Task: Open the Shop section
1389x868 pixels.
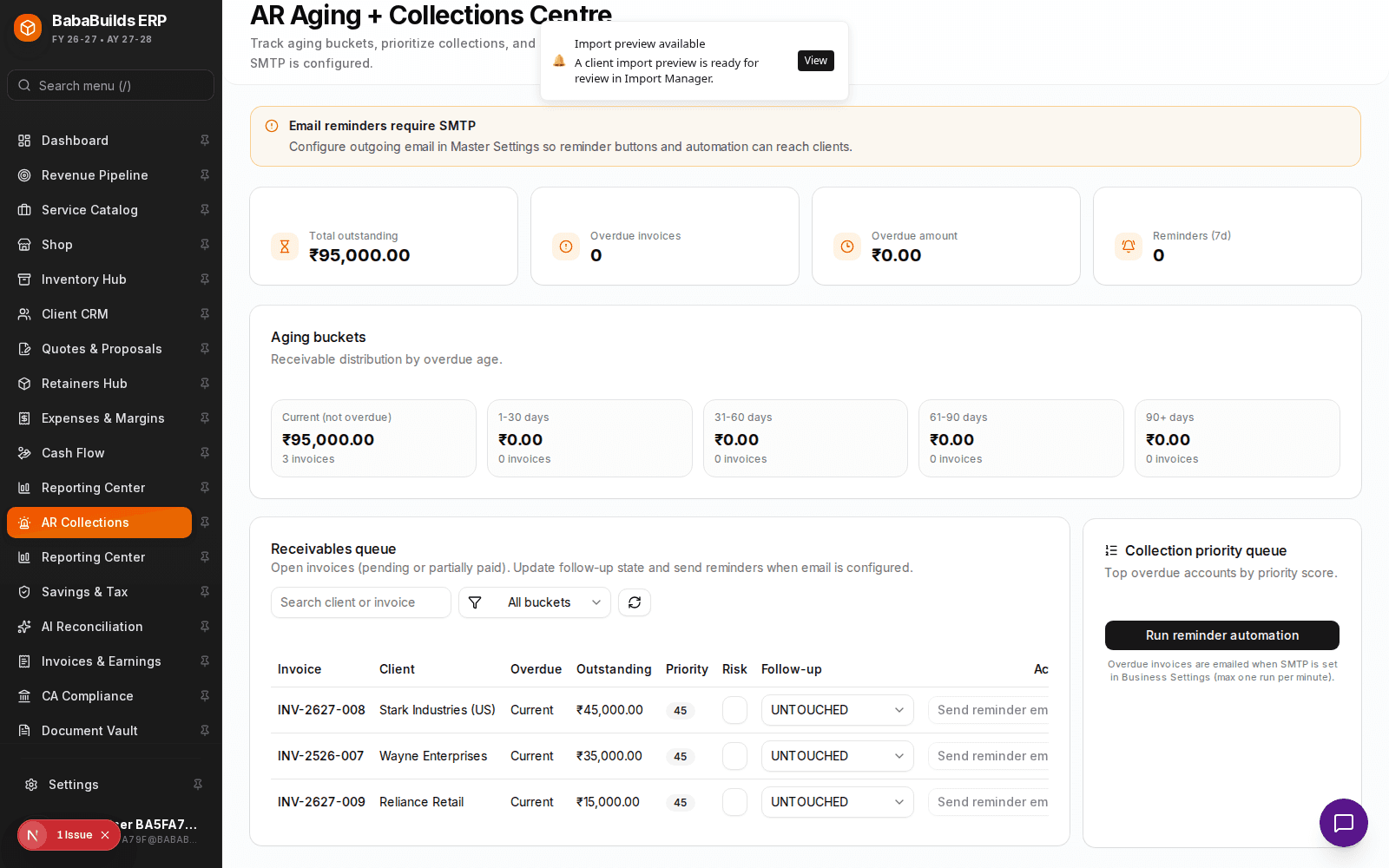Action: pyautogui.click(x=99, y=245)
